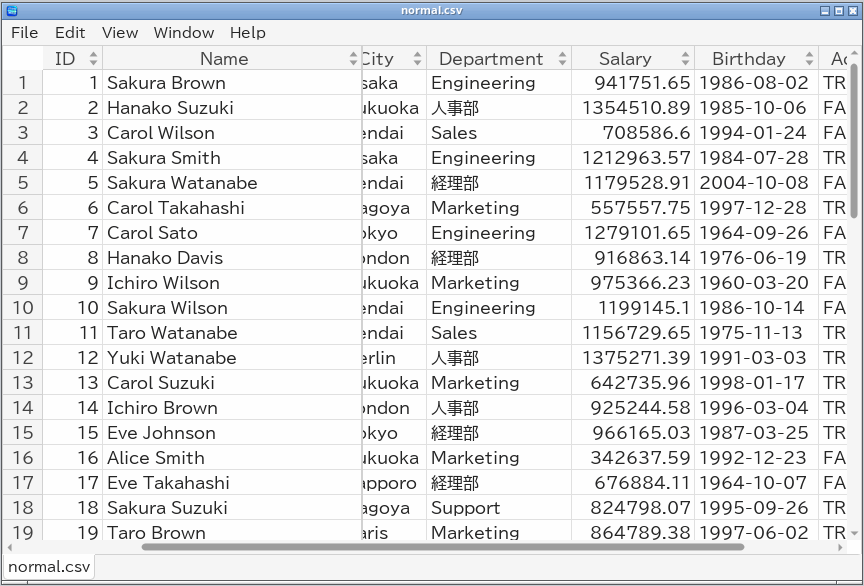Select row header 13
The image size is (864, 586).
23,383
